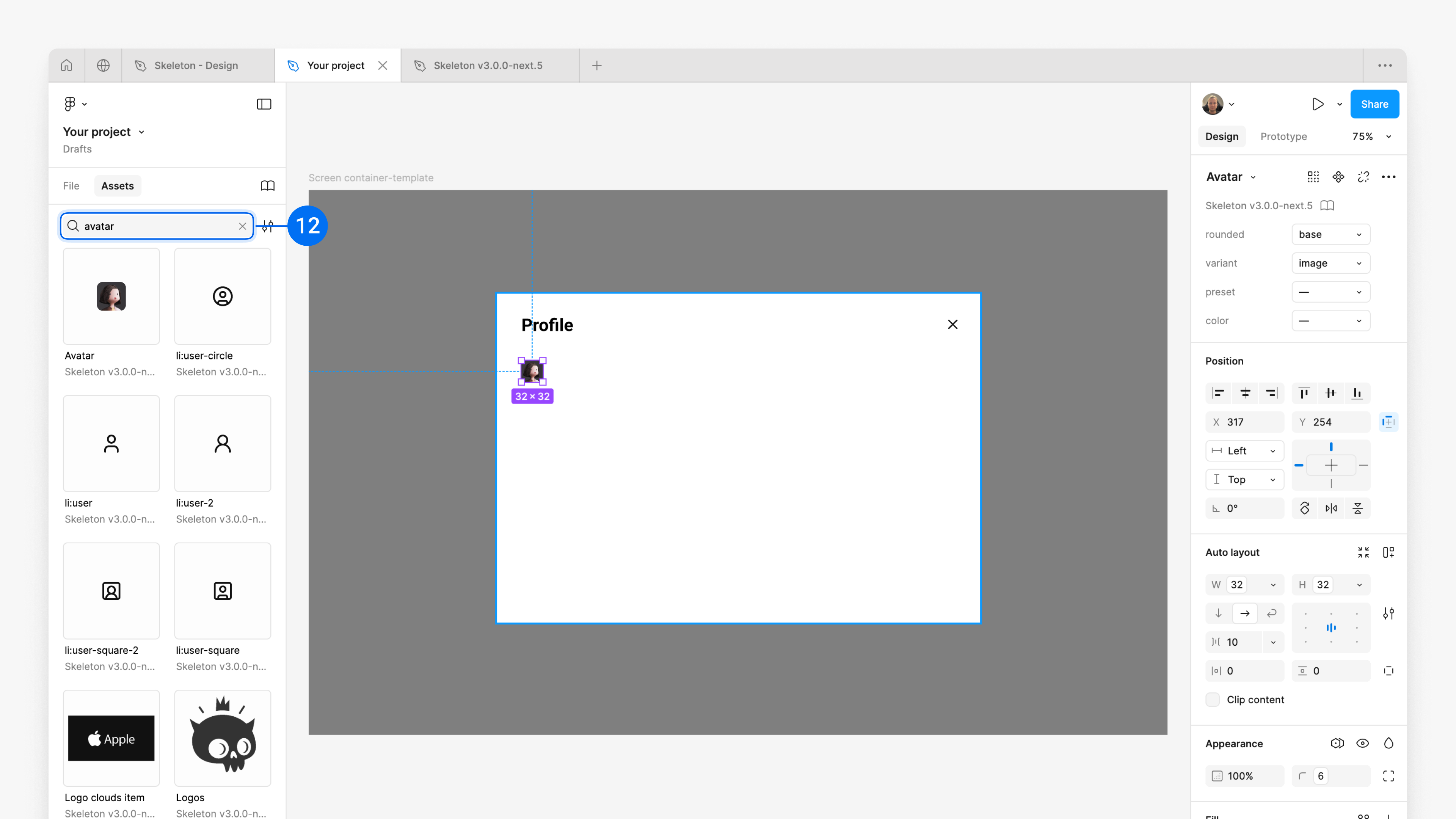Open Avatar more options ellipsis
Viewport: 1456px width, 819px height.
tap(1389, 177)
